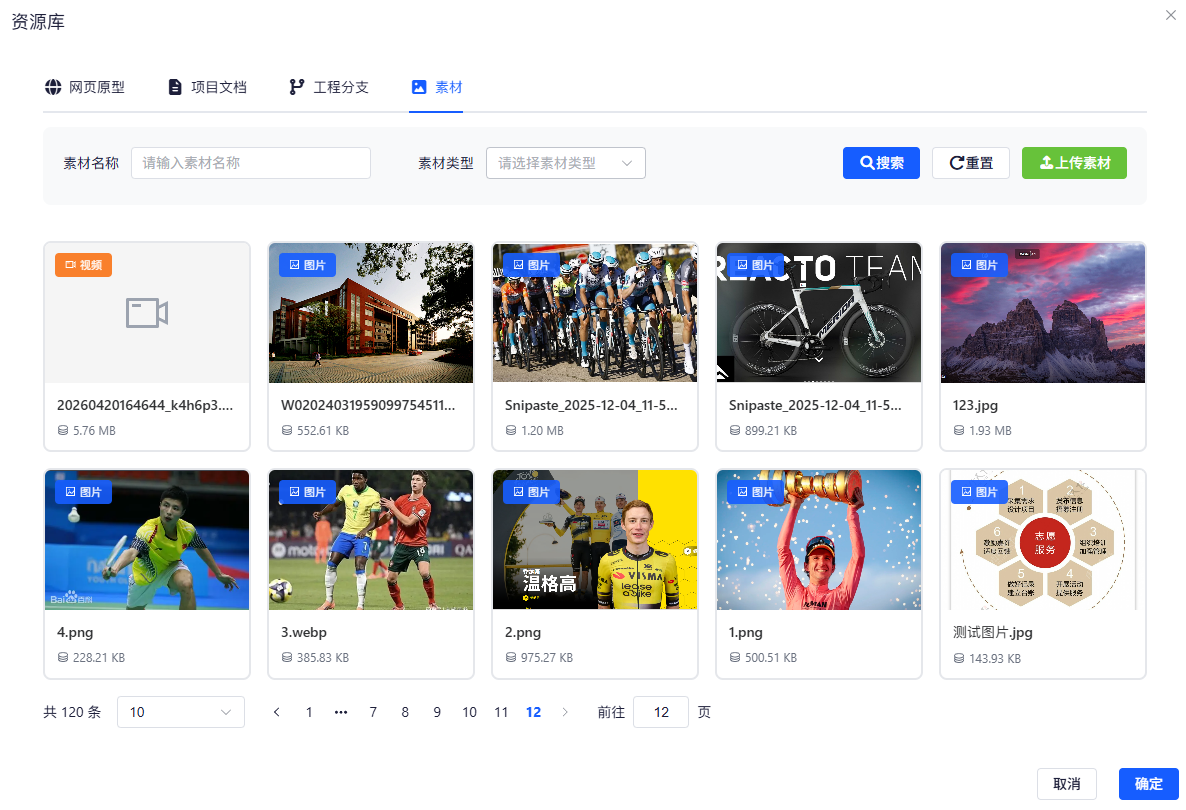Image resolution: width=1186 pixels, height=810 pixels.
Task: Expand the pagination ellipsis
Action: 341,712
